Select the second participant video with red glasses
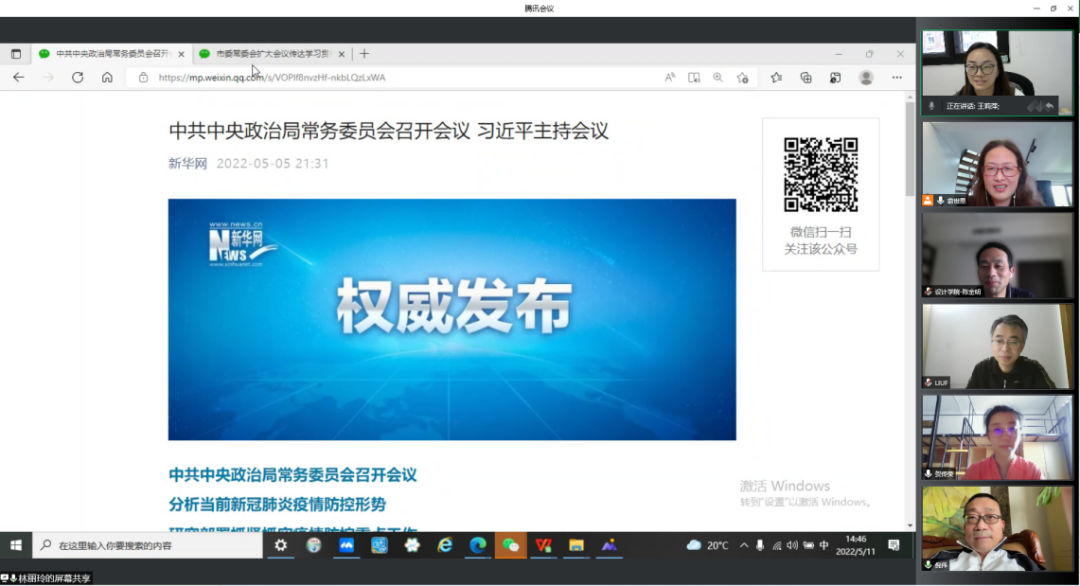The width and height of the screenshot is (1080, 586). (997, 165)
